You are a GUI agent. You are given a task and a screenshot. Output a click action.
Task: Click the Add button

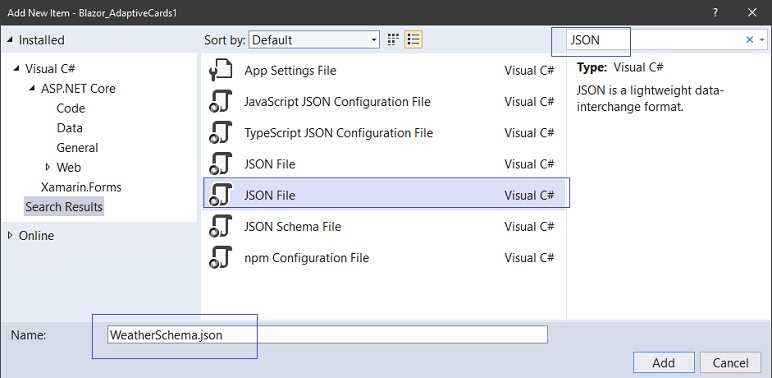point(664,363)
